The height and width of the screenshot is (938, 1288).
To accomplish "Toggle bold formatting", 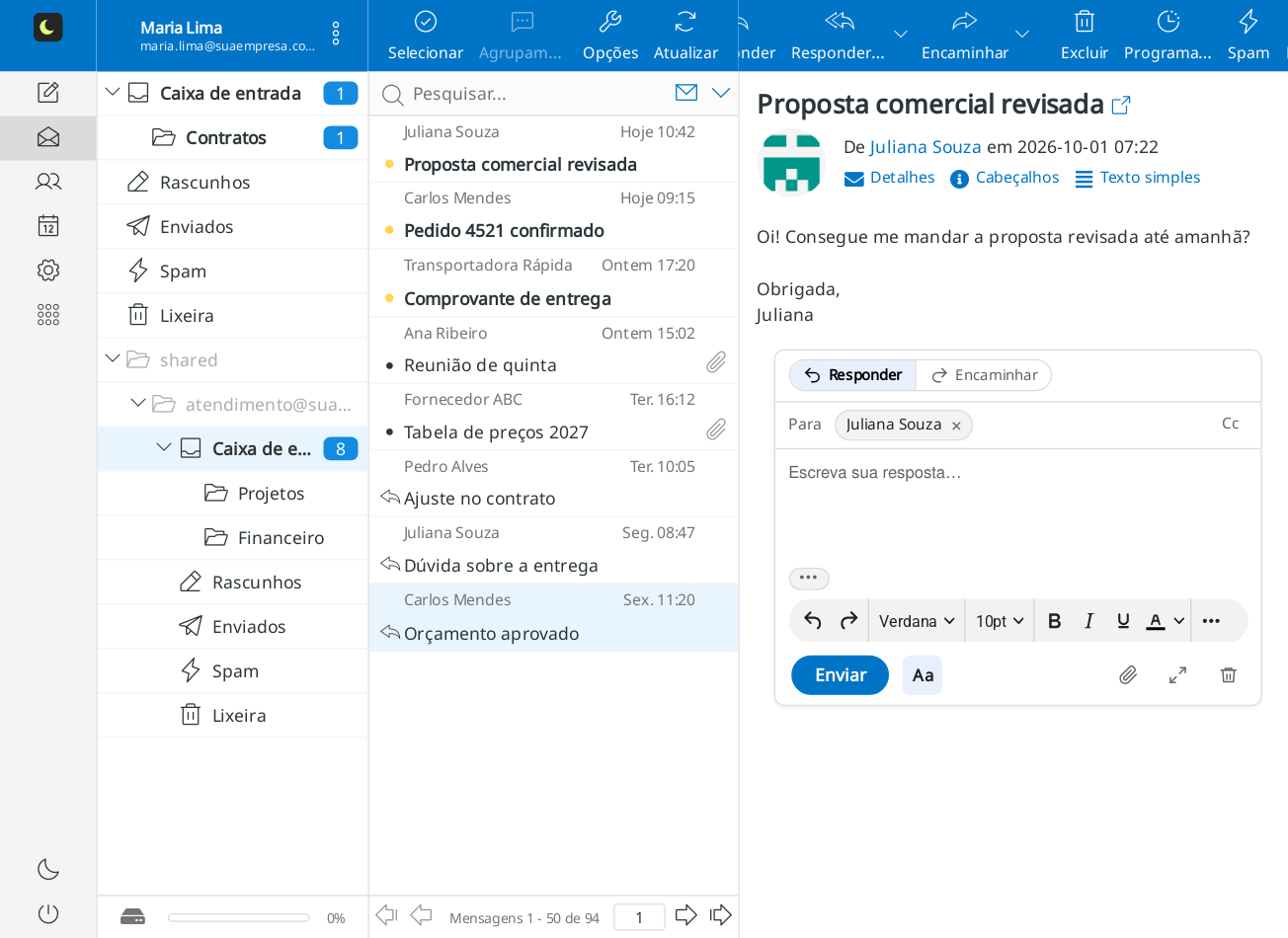I will click(x=1054, y=621).
